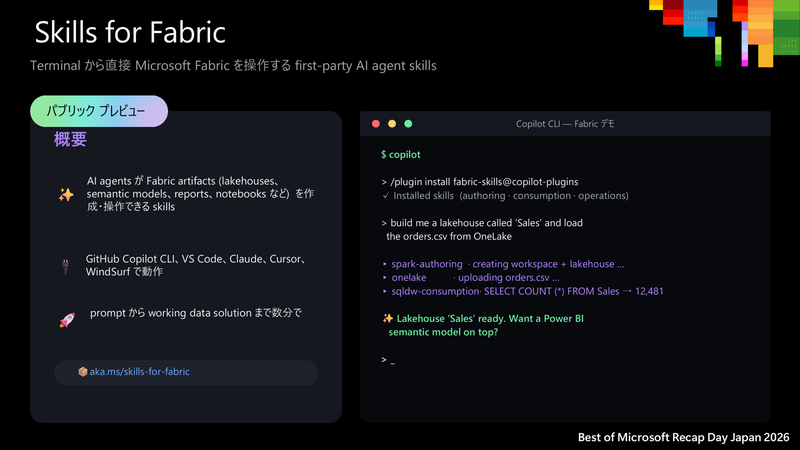Click the subtitle starting with 'Terminal から直接'
This screenshot has width=800, height=450.
point(233,66)
